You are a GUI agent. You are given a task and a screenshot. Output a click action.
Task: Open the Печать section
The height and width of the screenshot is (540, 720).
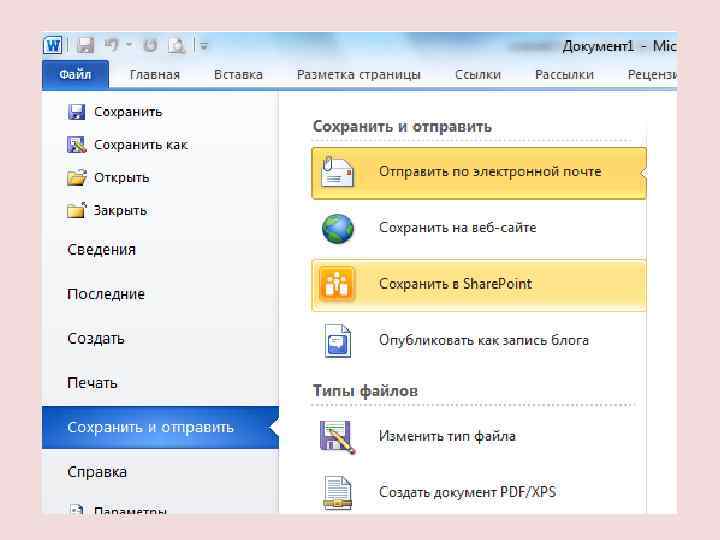[92, 383]
